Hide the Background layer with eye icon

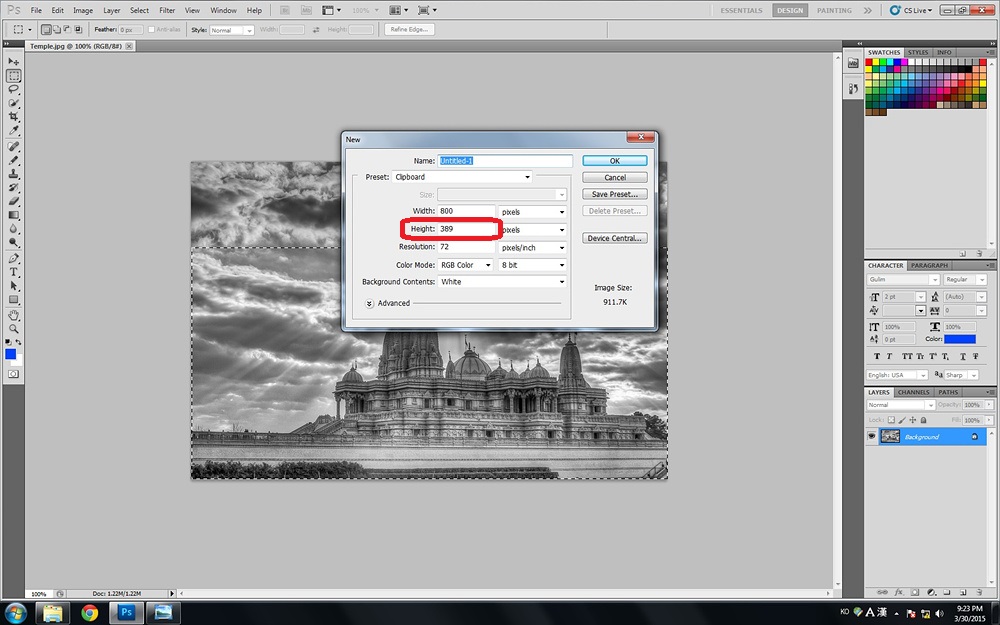point(872,437)
